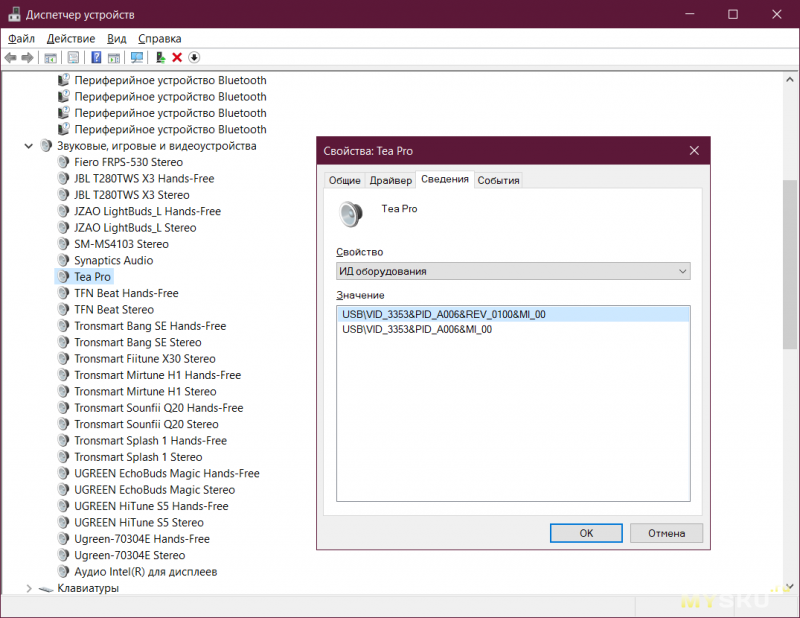Viewport: 800px width, 618px height.
Task: Switch to the Драйвер tab
Action: [x=390, y=180]
